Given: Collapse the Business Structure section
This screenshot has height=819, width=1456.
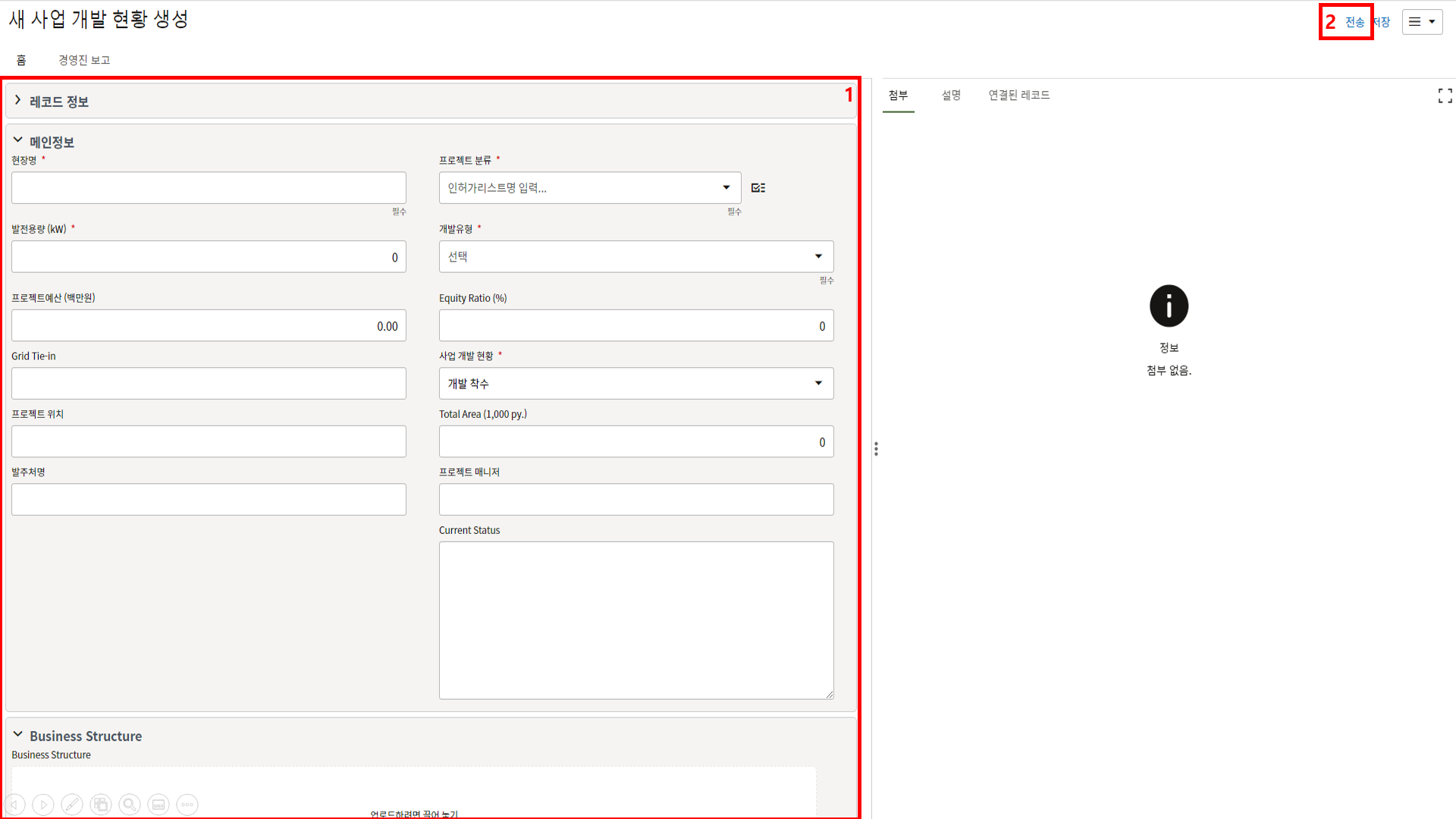Looking at the screenshot, I should pos(18,735).
